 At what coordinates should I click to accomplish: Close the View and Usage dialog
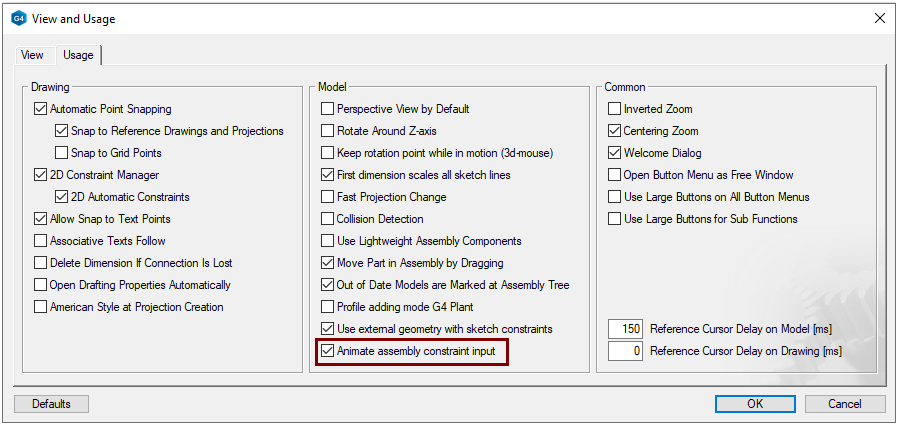pos(879,17)
